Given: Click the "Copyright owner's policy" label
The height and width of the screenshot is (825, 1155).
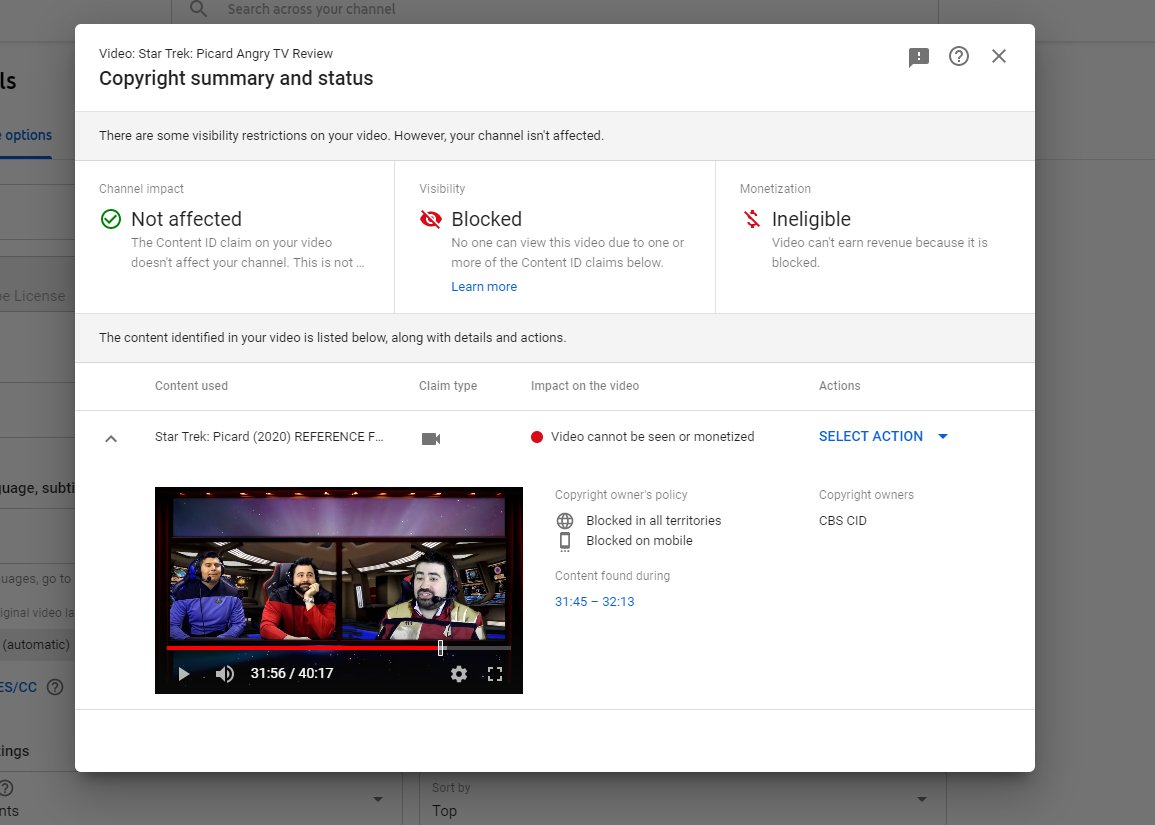Looking at the screenshot, I should tap(621, 495).
